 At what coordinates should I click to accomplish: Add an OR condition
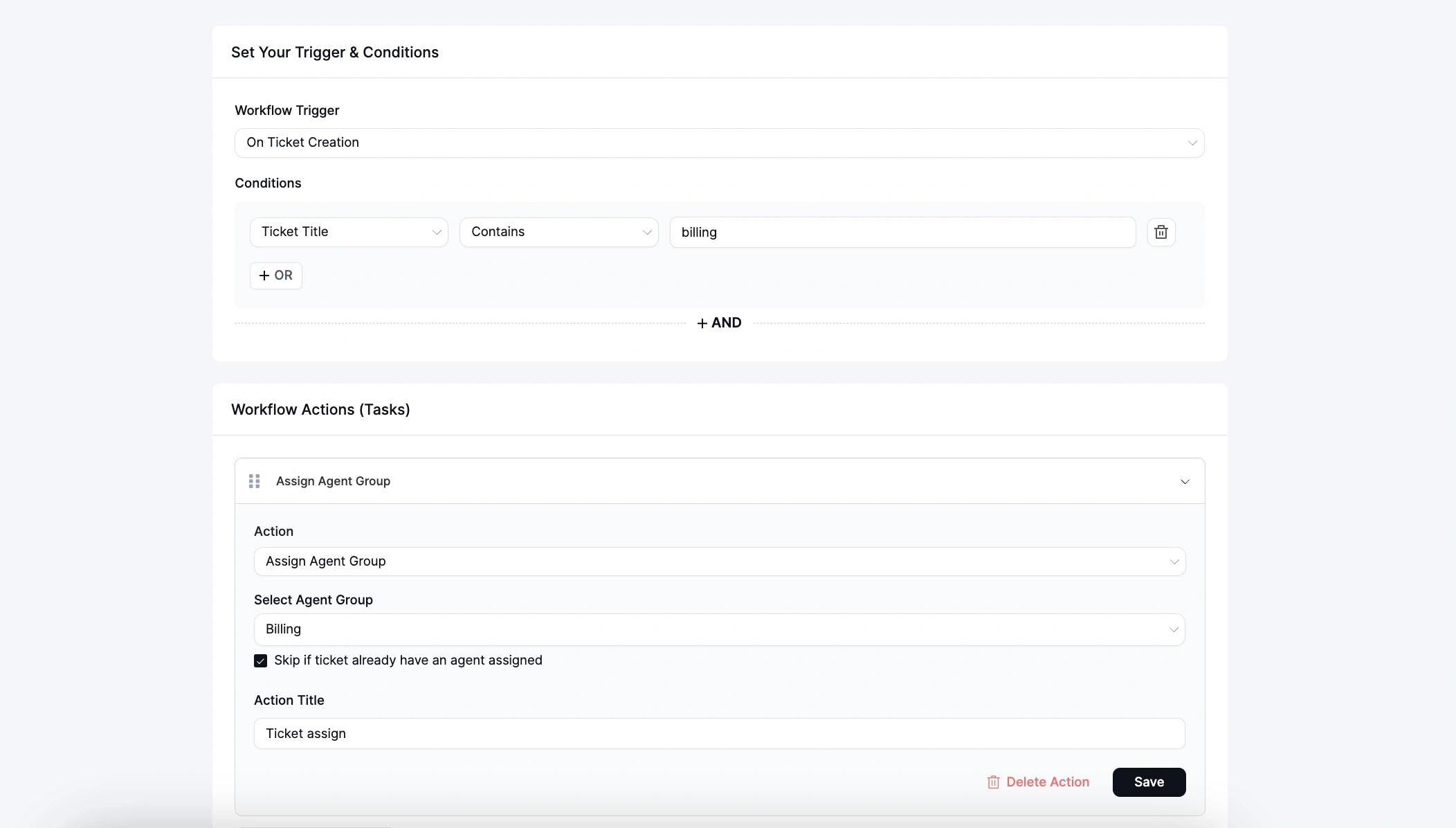(x=276, y=276)
